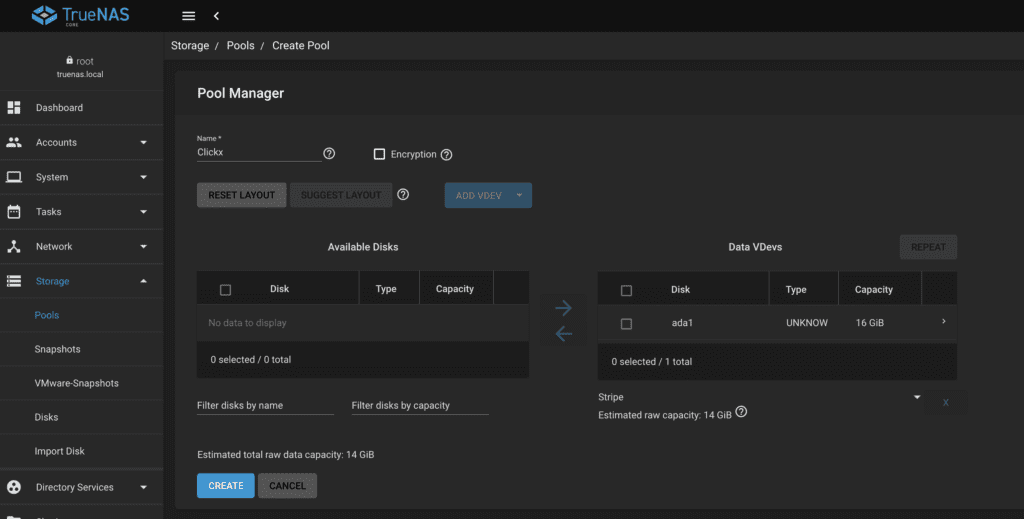This screenshot has width=1024, height=519.
Task: Expand the Accounts menu arrow
Action: pyautogui.click(x=143, y=142)
